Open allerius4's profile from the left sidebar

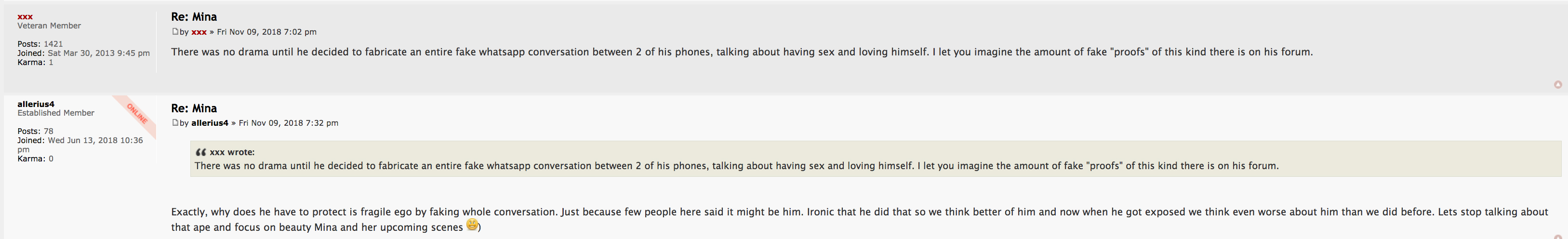coord(36,104)
